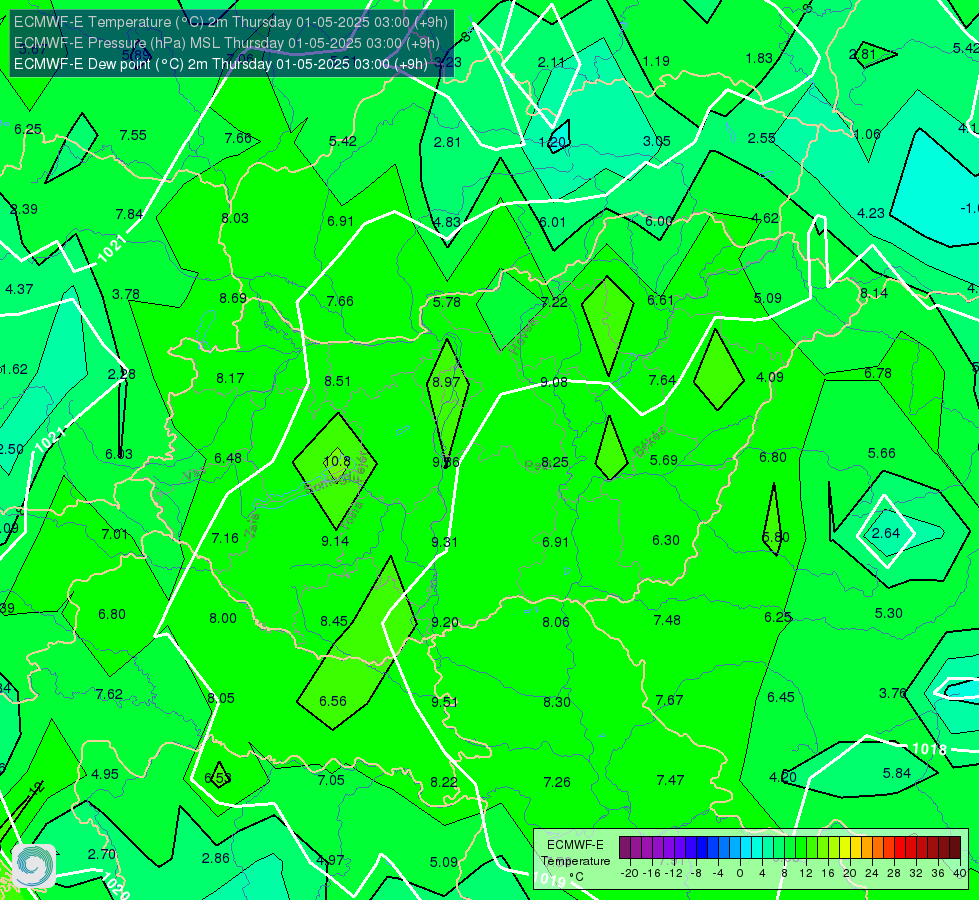979x900 pixels.
Task: Click the 8.17 map value
Action: tap(230, 378)
